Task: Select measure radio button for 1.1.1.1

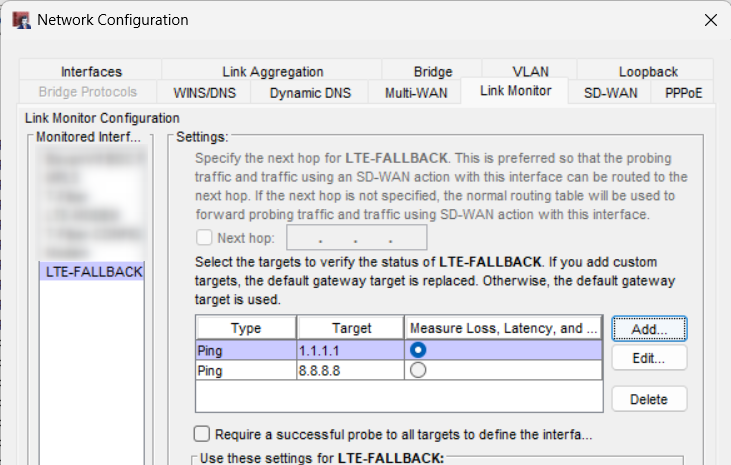Action: [x=418, y=350]
